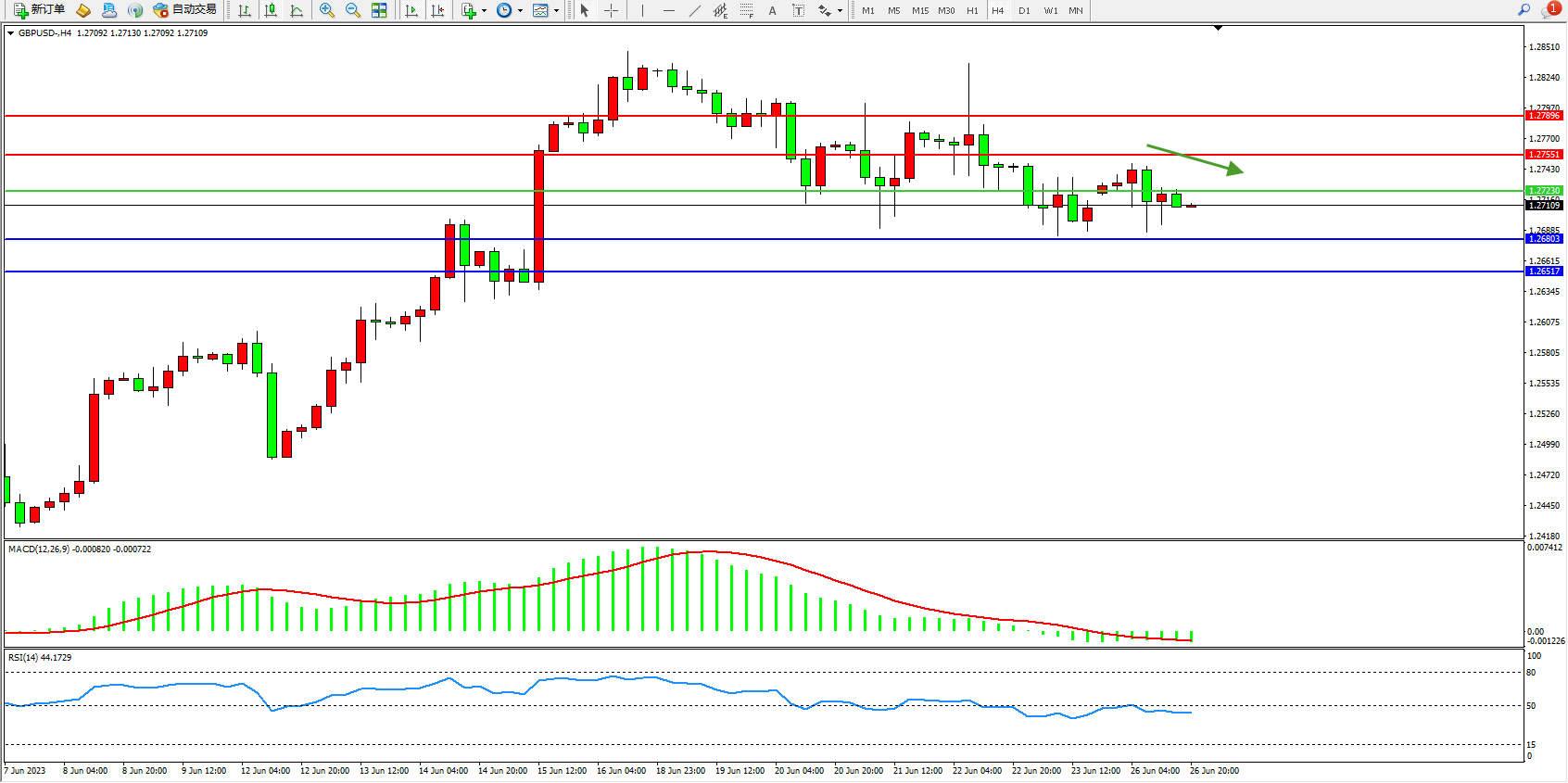Select the text label tool
Image resolution: width=1568 pixels, height=783 pixels.
click(x=772, y=10)
